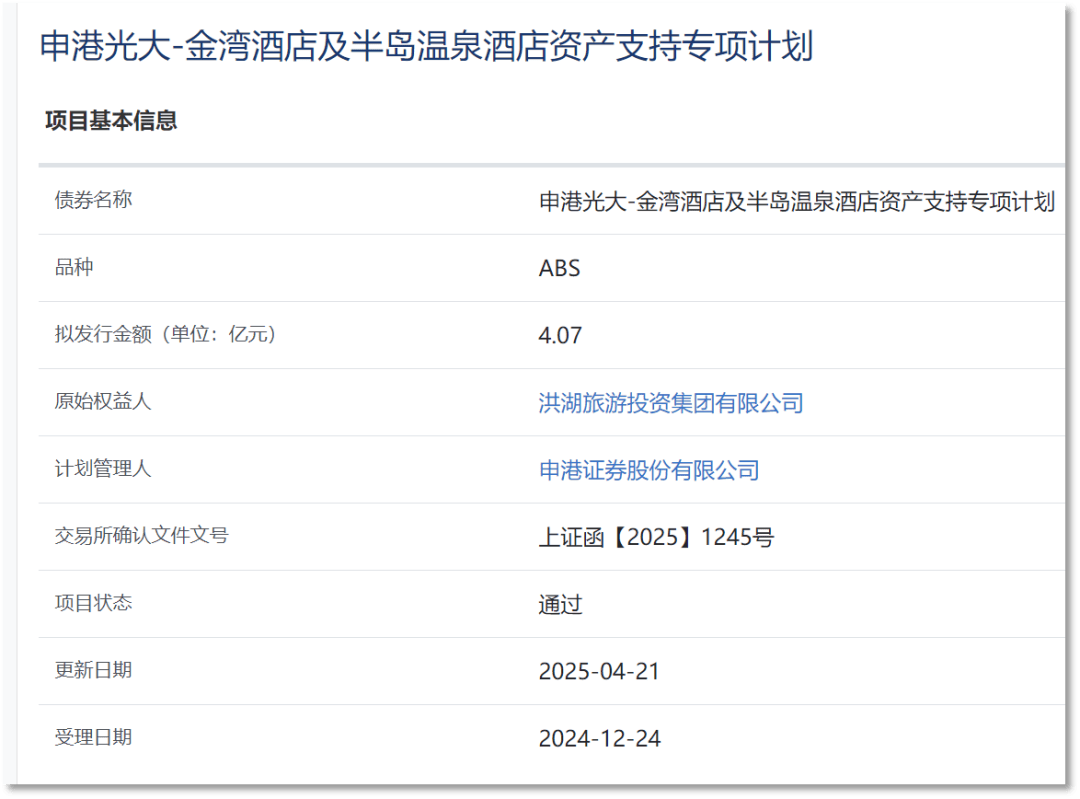Click the 拟发行金额（单位：亿元） label
This screenshot has width=1080, height=799.
[165, 334]
